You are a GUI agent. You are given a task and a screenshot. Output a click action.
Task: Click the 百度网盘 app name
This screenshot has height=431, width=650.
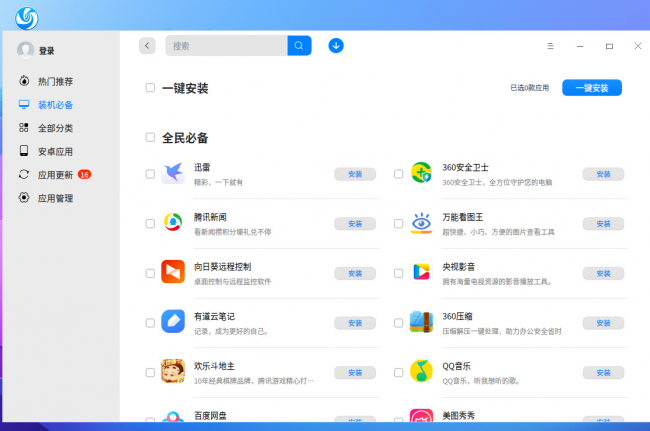click(210, 415)
